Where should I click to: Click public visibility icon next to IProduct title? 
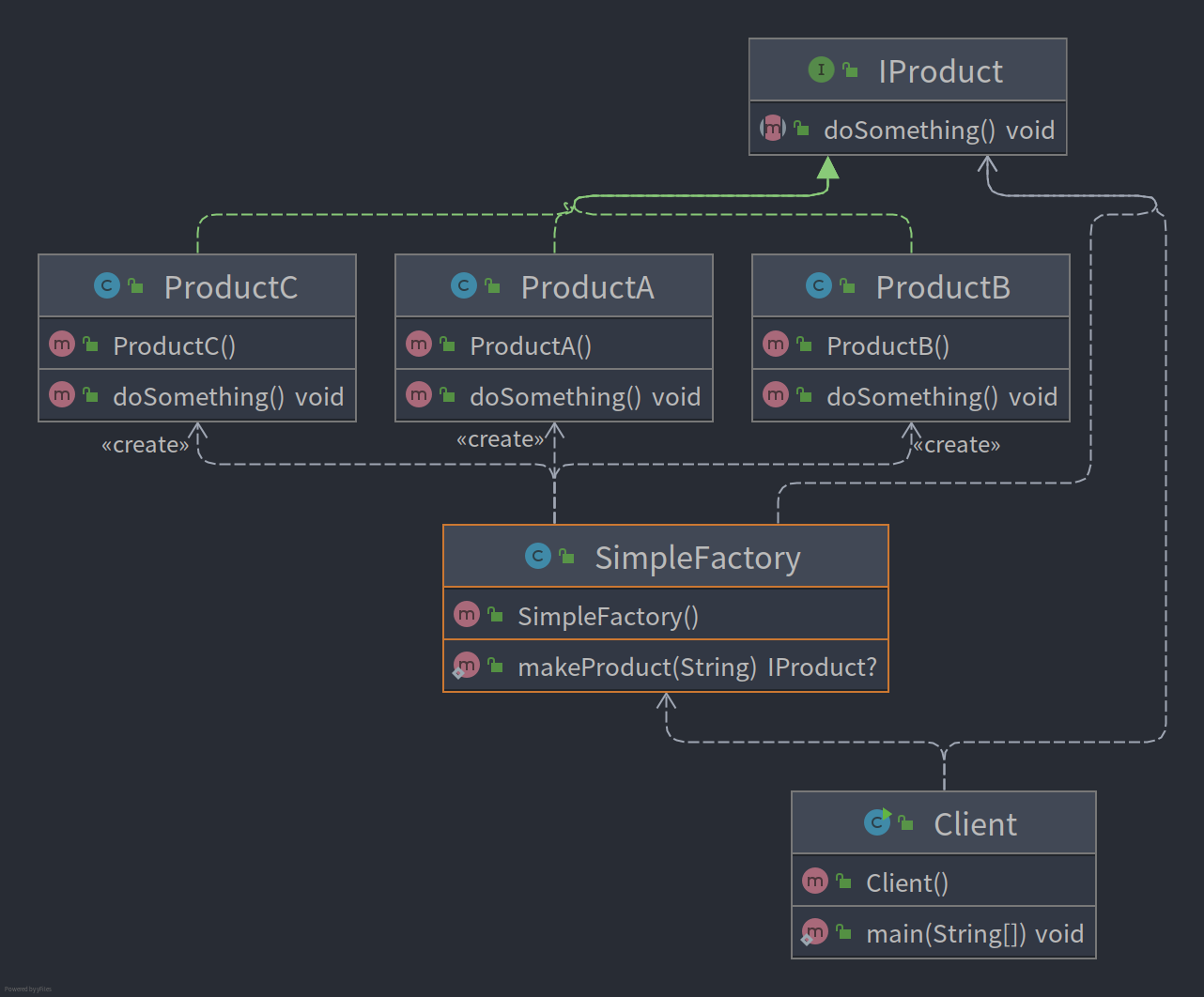(x=851, y=69)
